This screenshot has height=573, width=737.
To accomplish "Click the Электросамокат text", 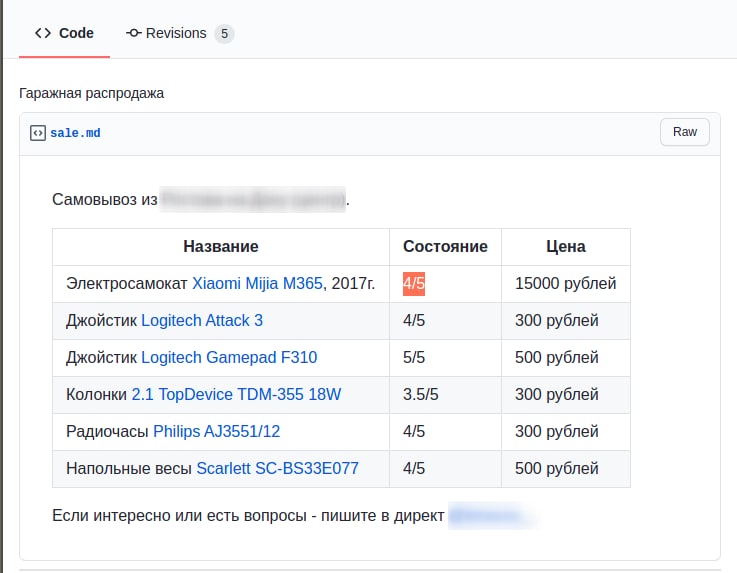I will pos(127,283).
